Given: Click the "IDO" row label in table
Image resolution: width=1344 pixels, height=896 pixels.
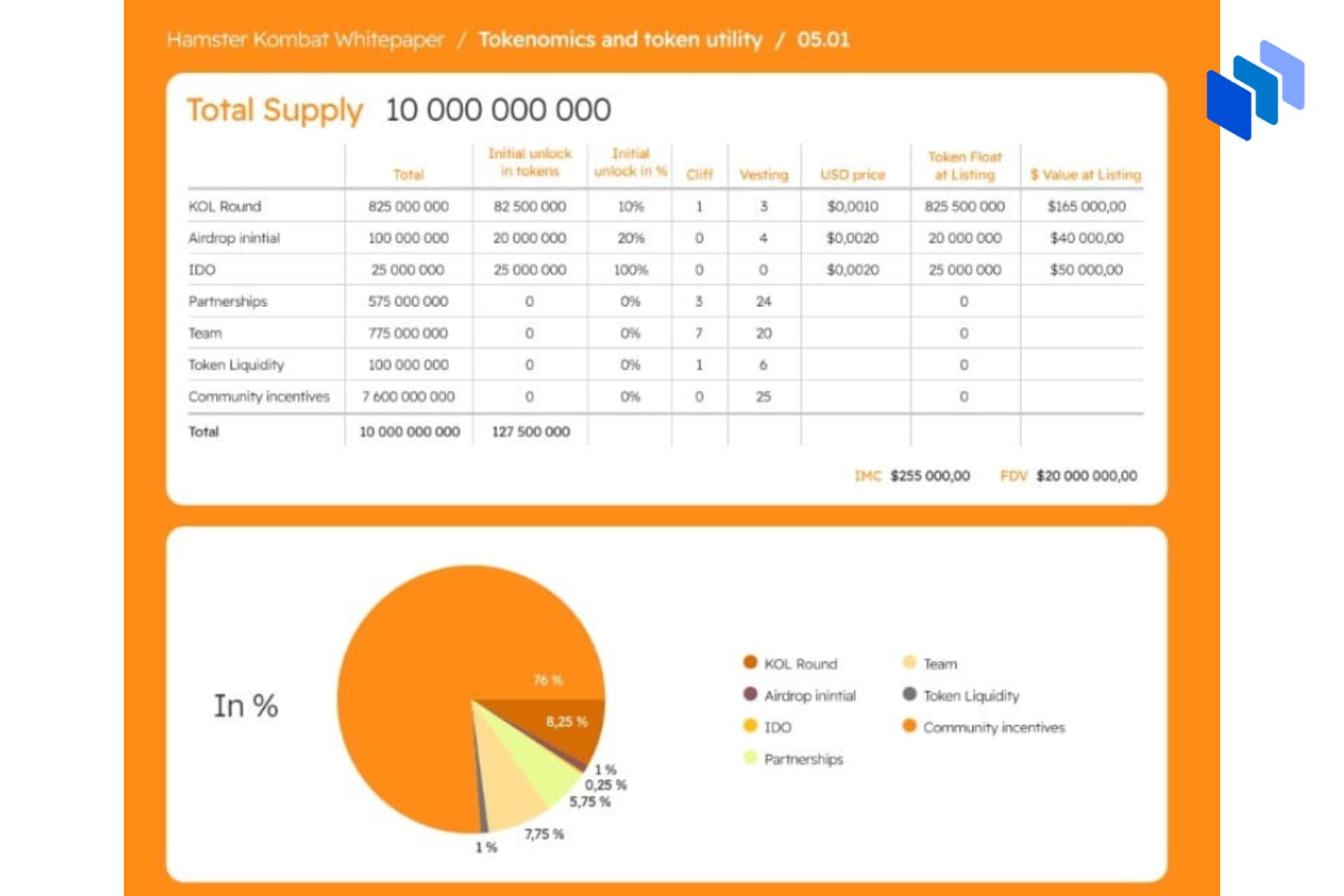Looking at the screenshot, I should [x=202, y=270].
